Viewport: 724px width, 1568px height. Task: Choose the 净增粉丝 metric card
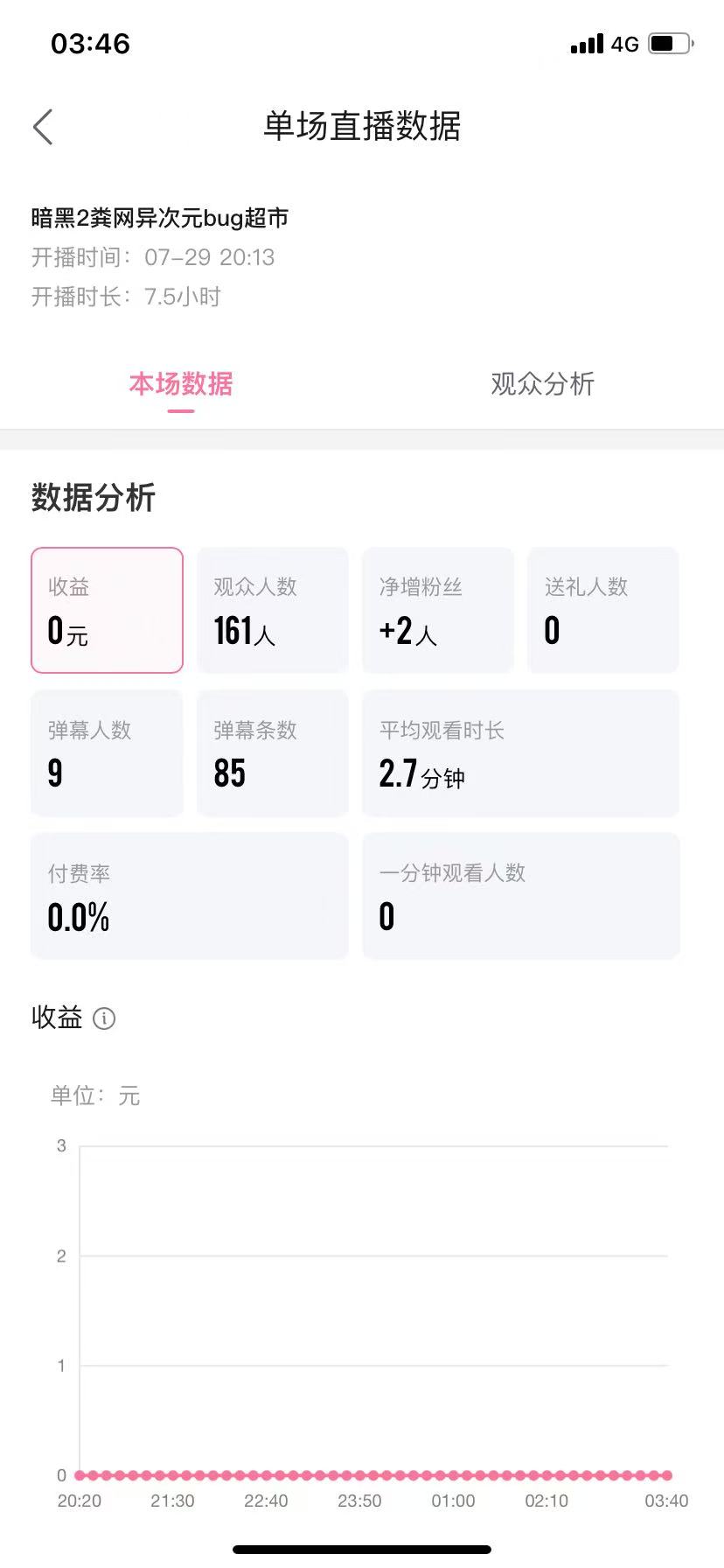[438, 610]
